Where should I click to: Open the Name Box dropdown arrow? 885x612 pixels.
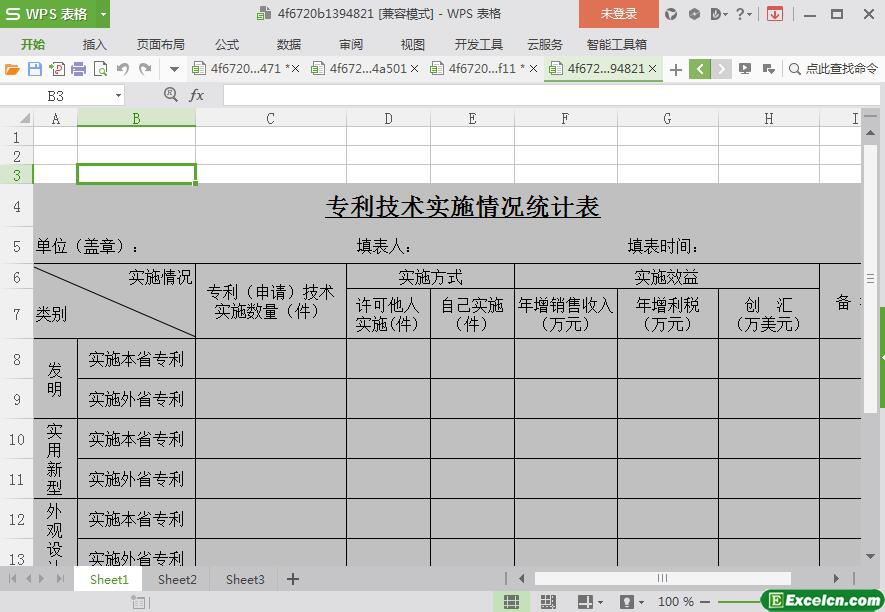pyautogui.click(x=118, y=95)
